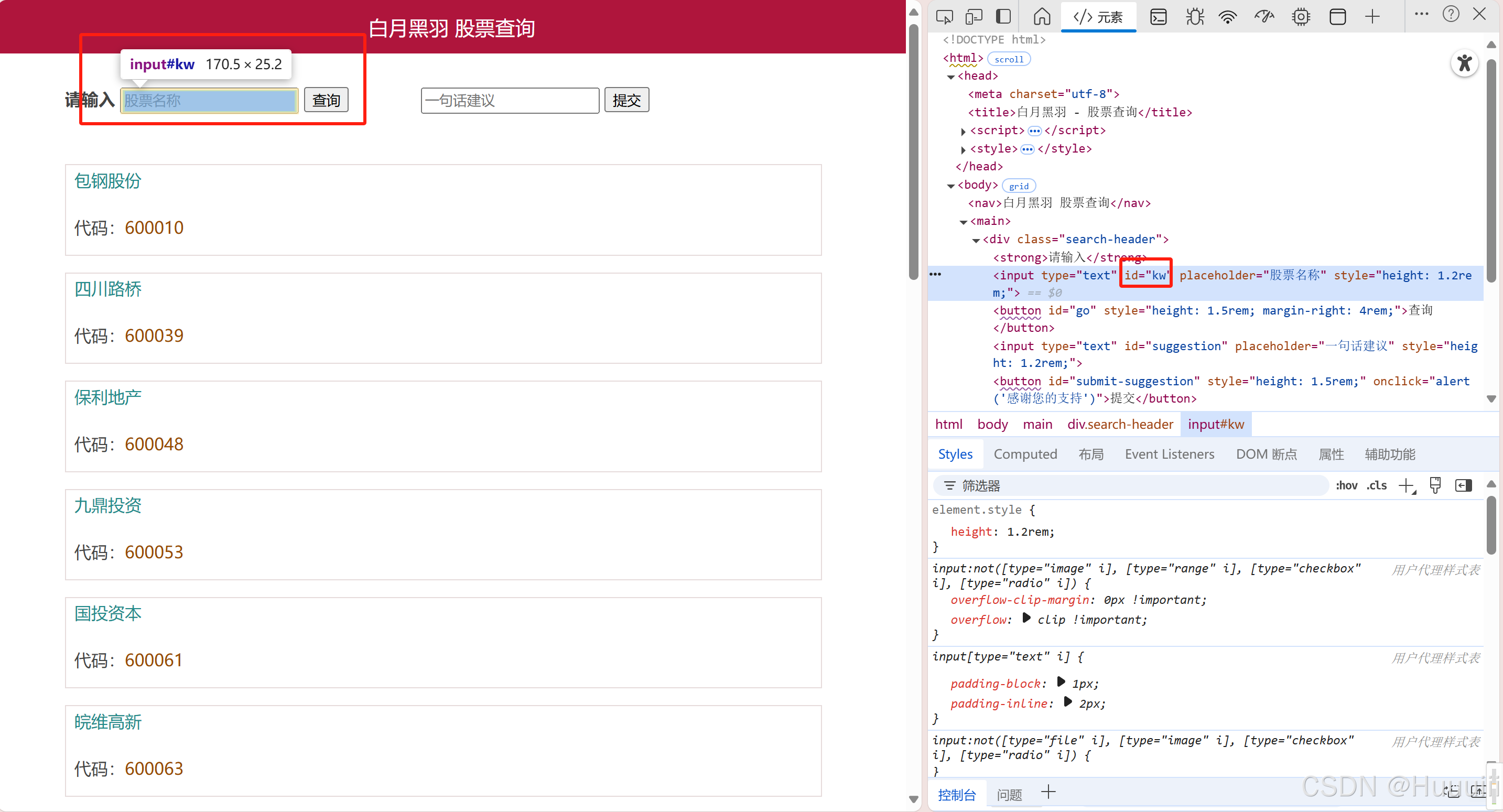1503x812 pixels.
Task: Switch to the Computed tab
Action: point(1024,454)
